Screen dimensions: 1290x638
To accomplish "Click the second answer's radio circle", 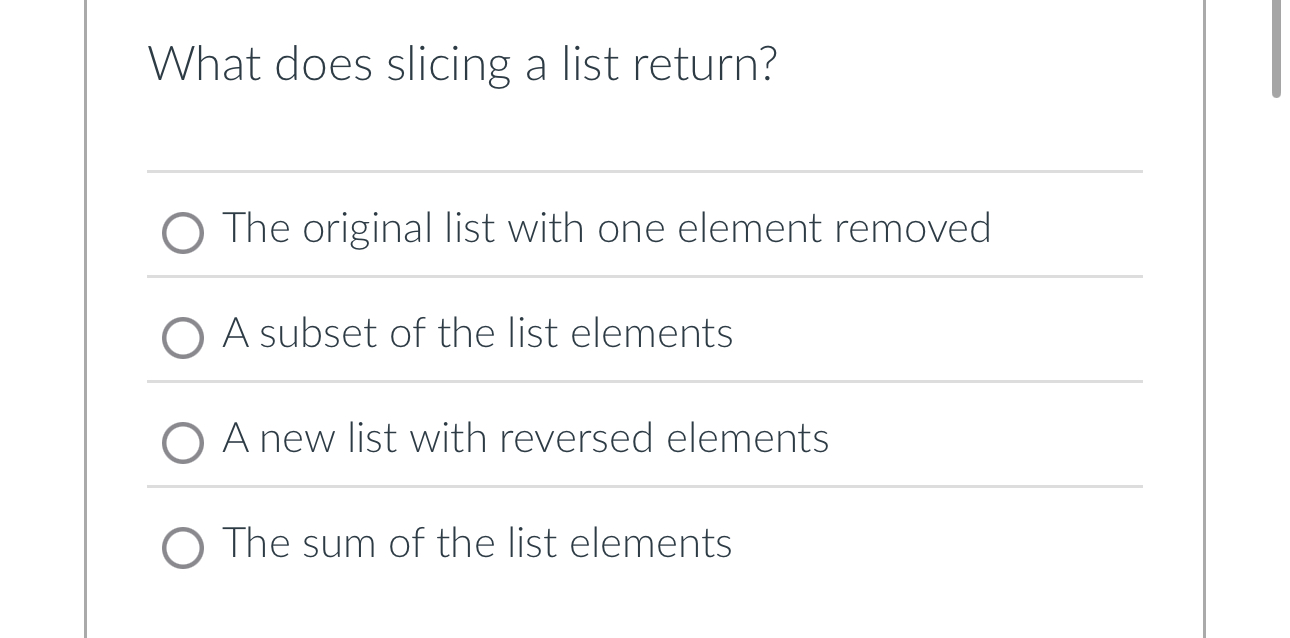I will pyautogui.click(x=182, y=339).
